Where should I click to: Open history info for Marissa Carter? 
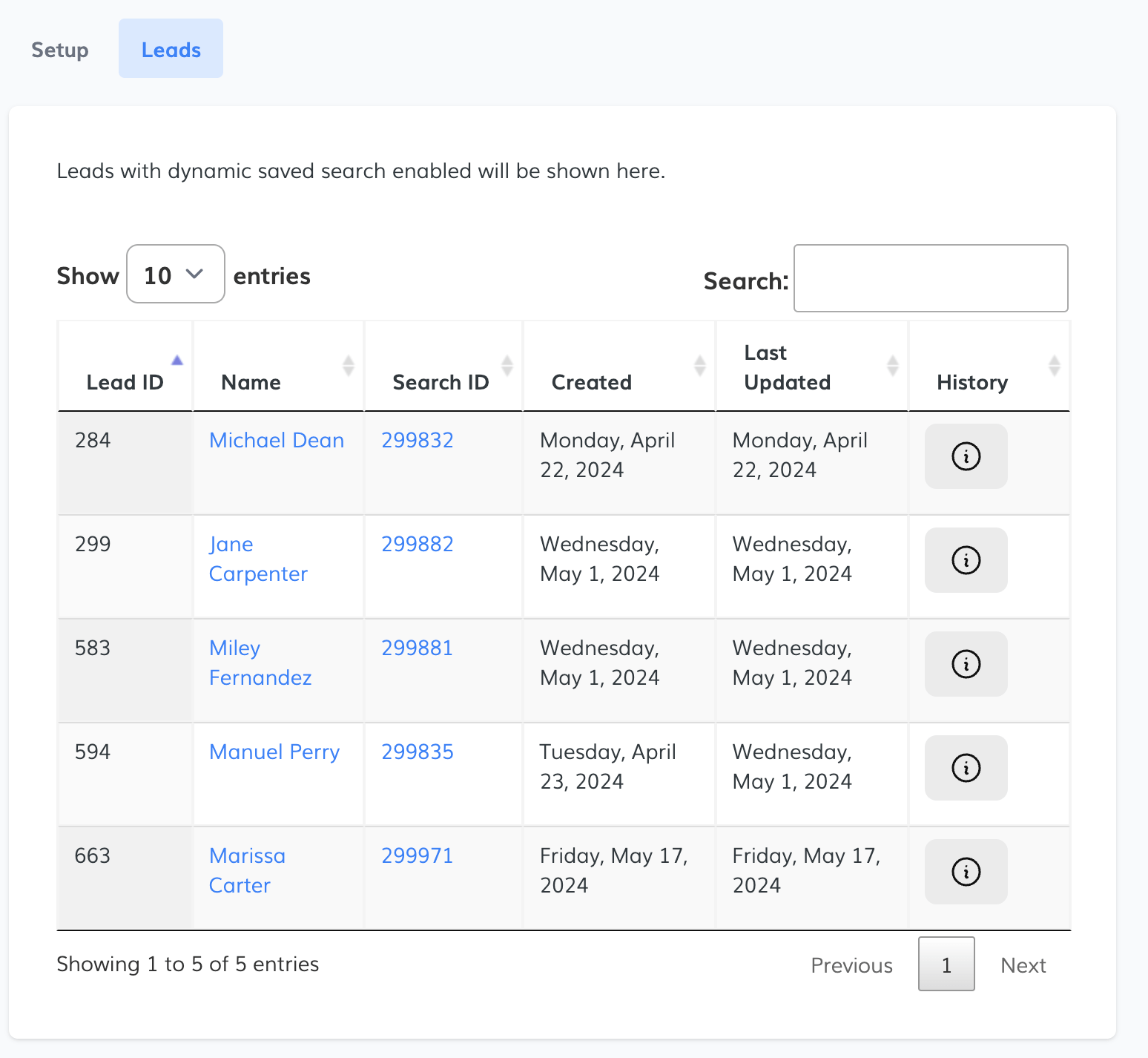click(966, 872)
